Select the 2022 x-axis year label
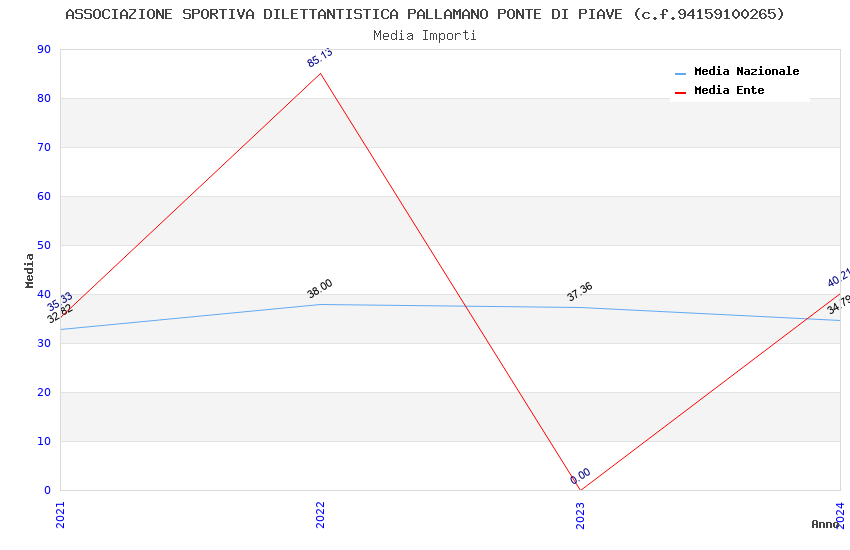Image resolution: width=850 pixels, height=550 pixels. pyautogui.click(x=320, y=514)
